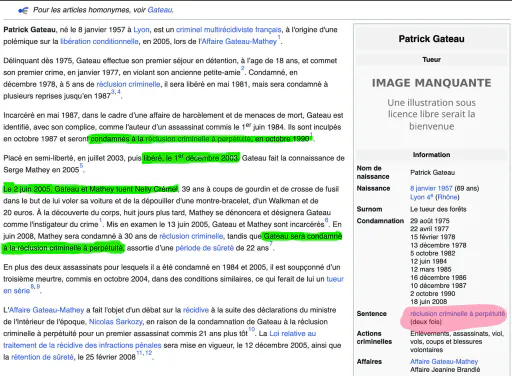Image resolution: width=512 pixels, height=376 pixels.
Task: Open 'Lyon 4e' link in infobox
Action: click(422, 197)
